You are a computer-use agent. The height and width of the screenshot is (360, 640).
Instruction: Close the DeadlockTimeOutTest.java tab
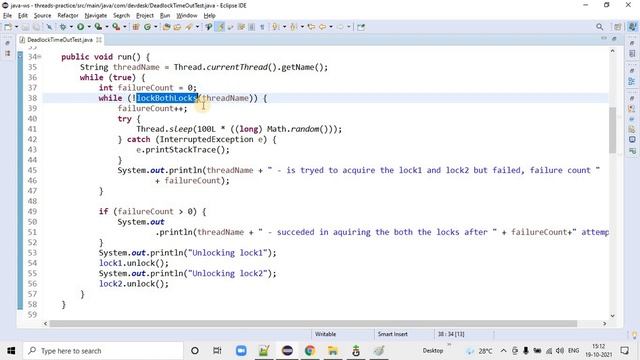[x=99, y=40]
